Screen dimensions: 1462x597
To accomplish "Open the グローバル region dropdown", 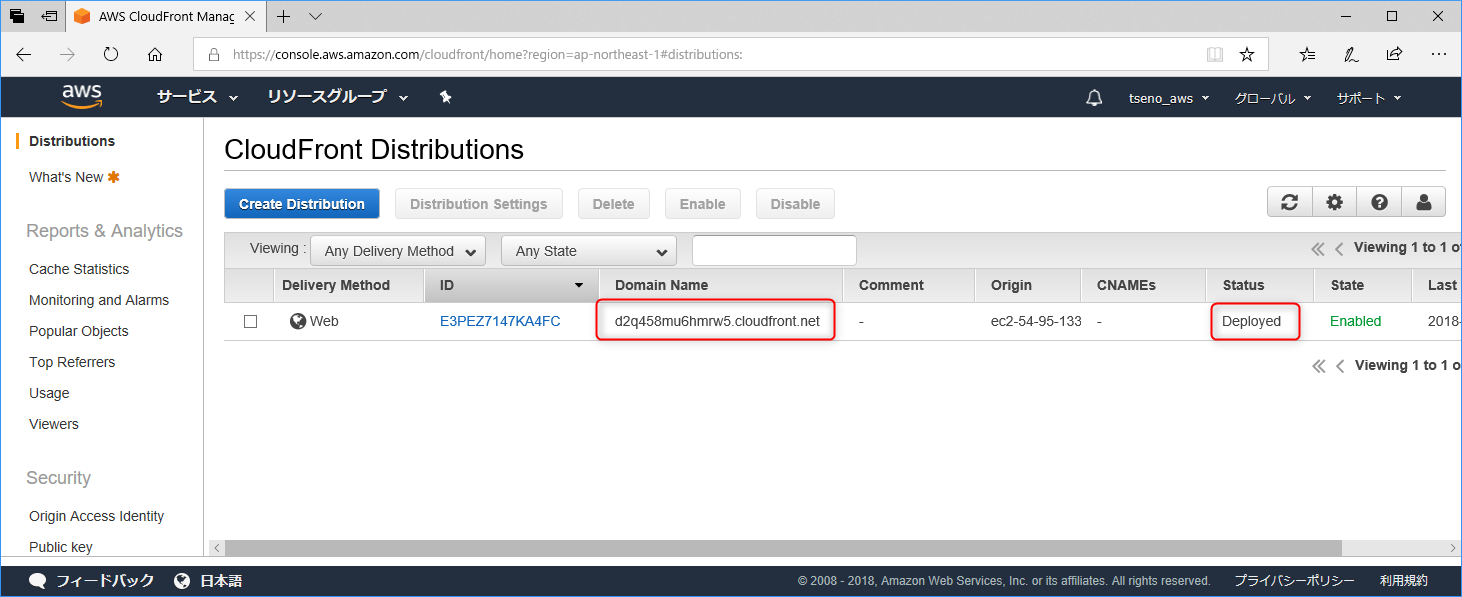I will pyautogui.click(x=1273, y=98).
